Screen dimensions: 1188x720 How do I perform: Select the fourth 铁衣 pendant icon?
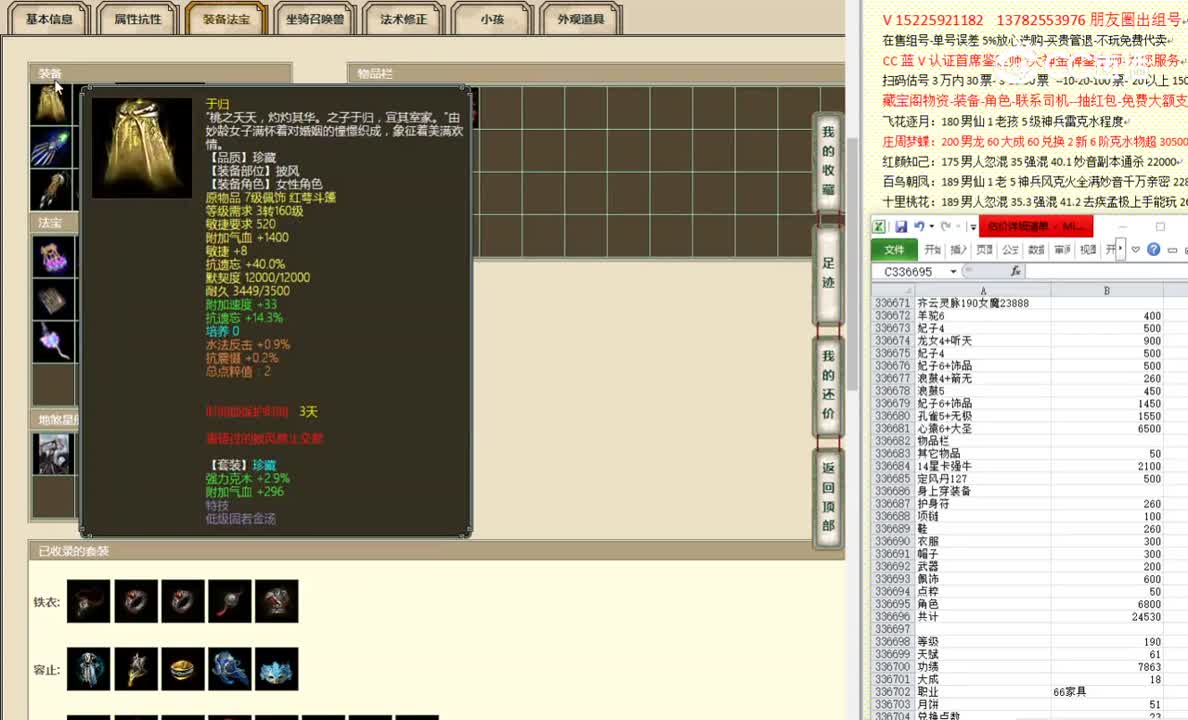[x=230, y=601]
